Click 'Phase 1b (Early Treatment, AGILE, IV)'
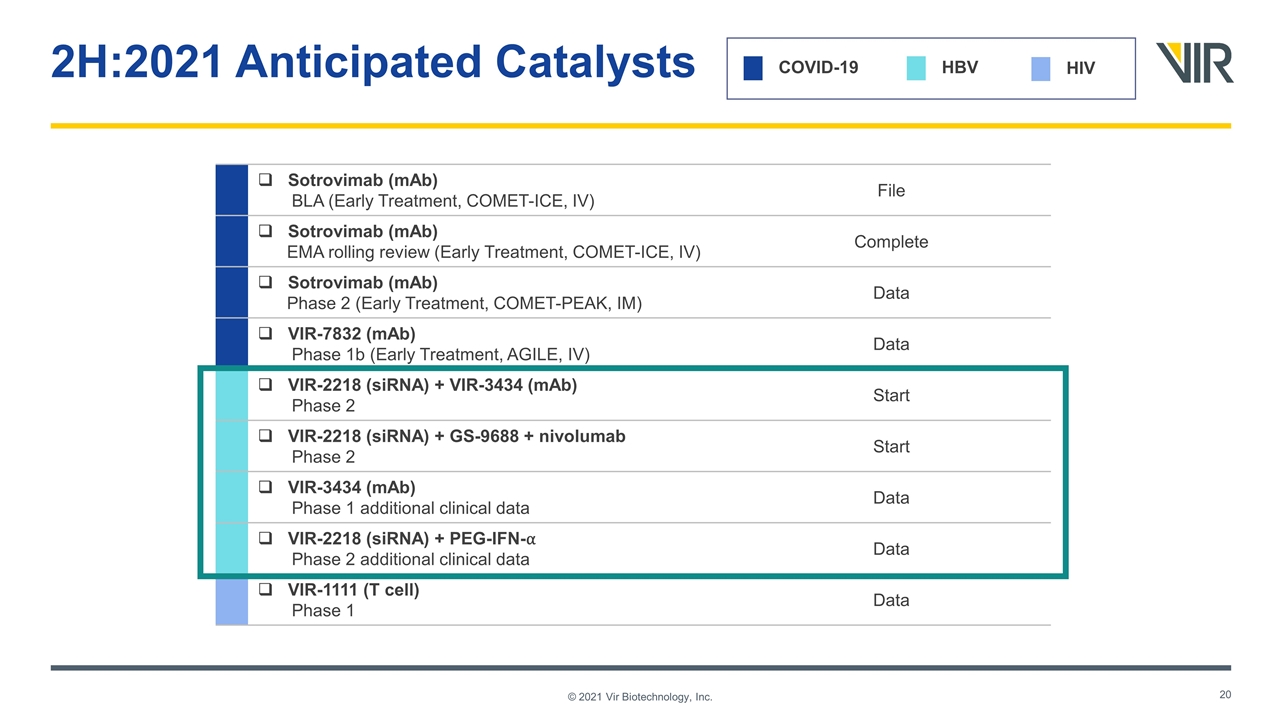1280x720 pixels. (x=440, y=355)
